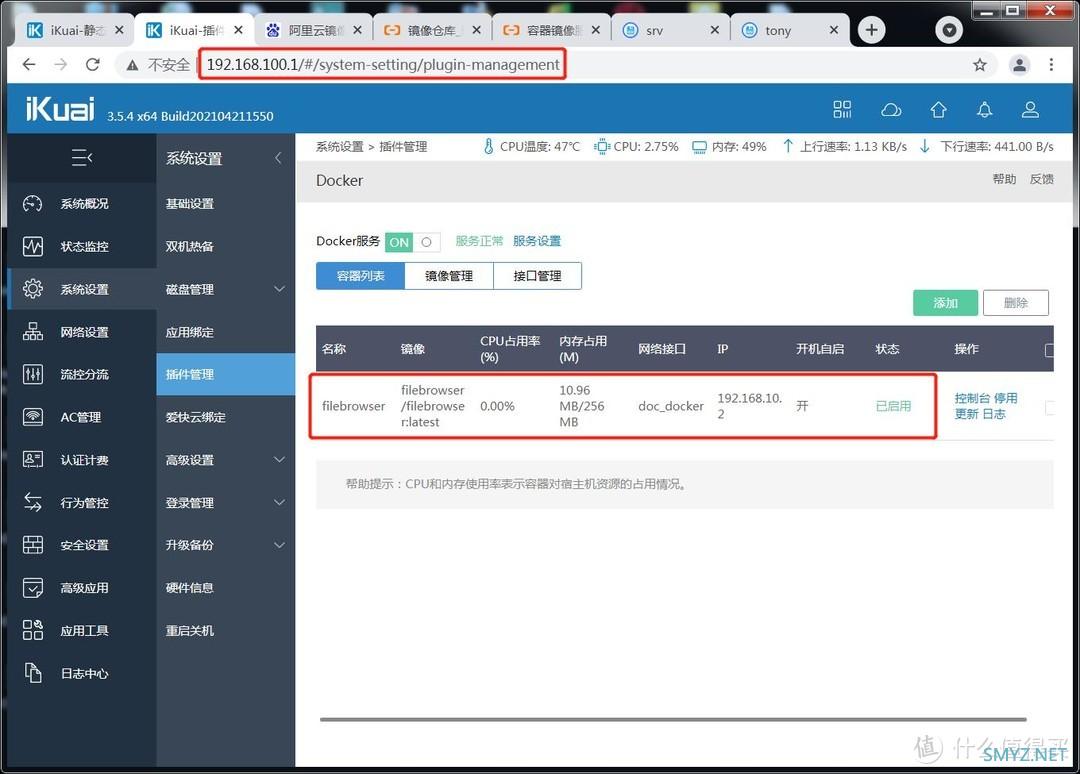Collapse the sidebar with the hamburger icon
The height and width of the screenshot is (774, 1080).
point(82,158)
